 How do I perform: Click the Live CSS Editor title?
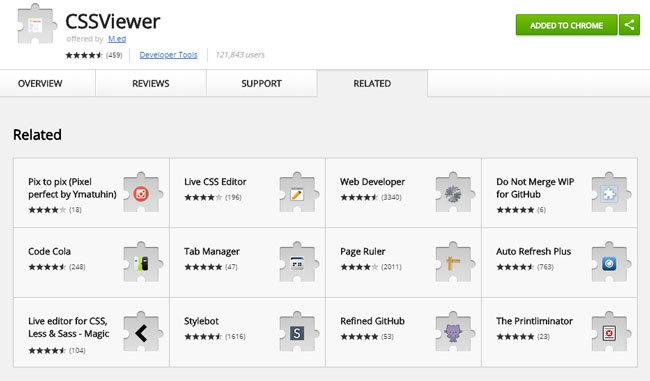(215, 182)
